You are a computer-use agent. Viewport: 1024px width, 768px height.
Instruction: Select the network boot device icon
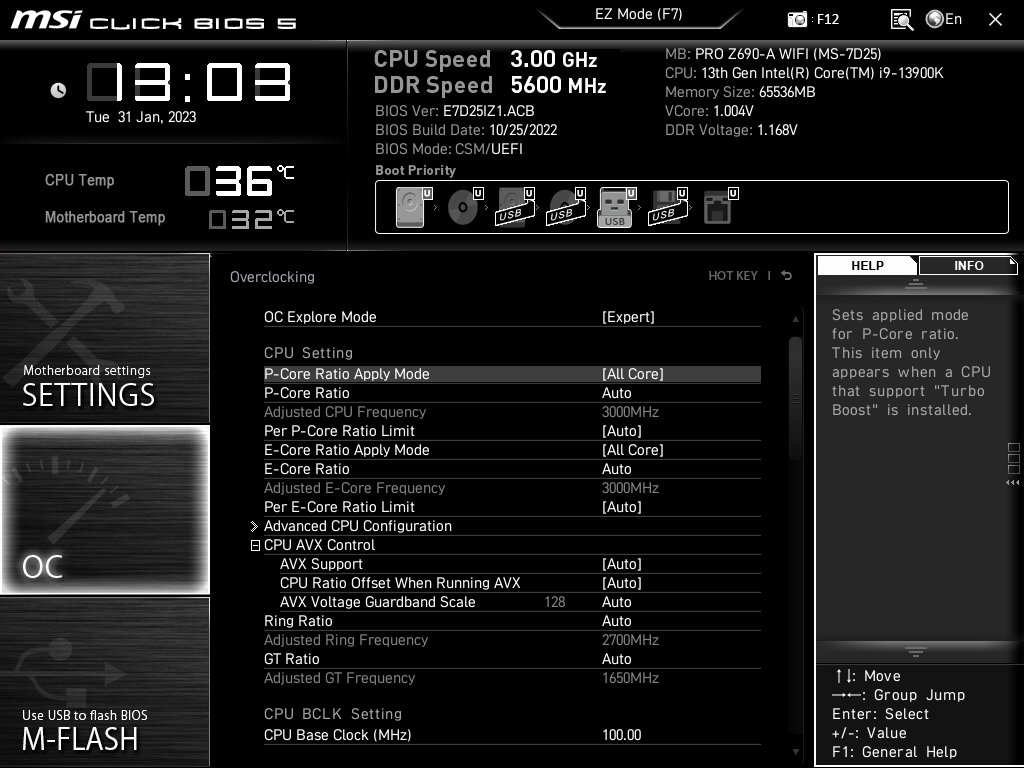point(720,207)
